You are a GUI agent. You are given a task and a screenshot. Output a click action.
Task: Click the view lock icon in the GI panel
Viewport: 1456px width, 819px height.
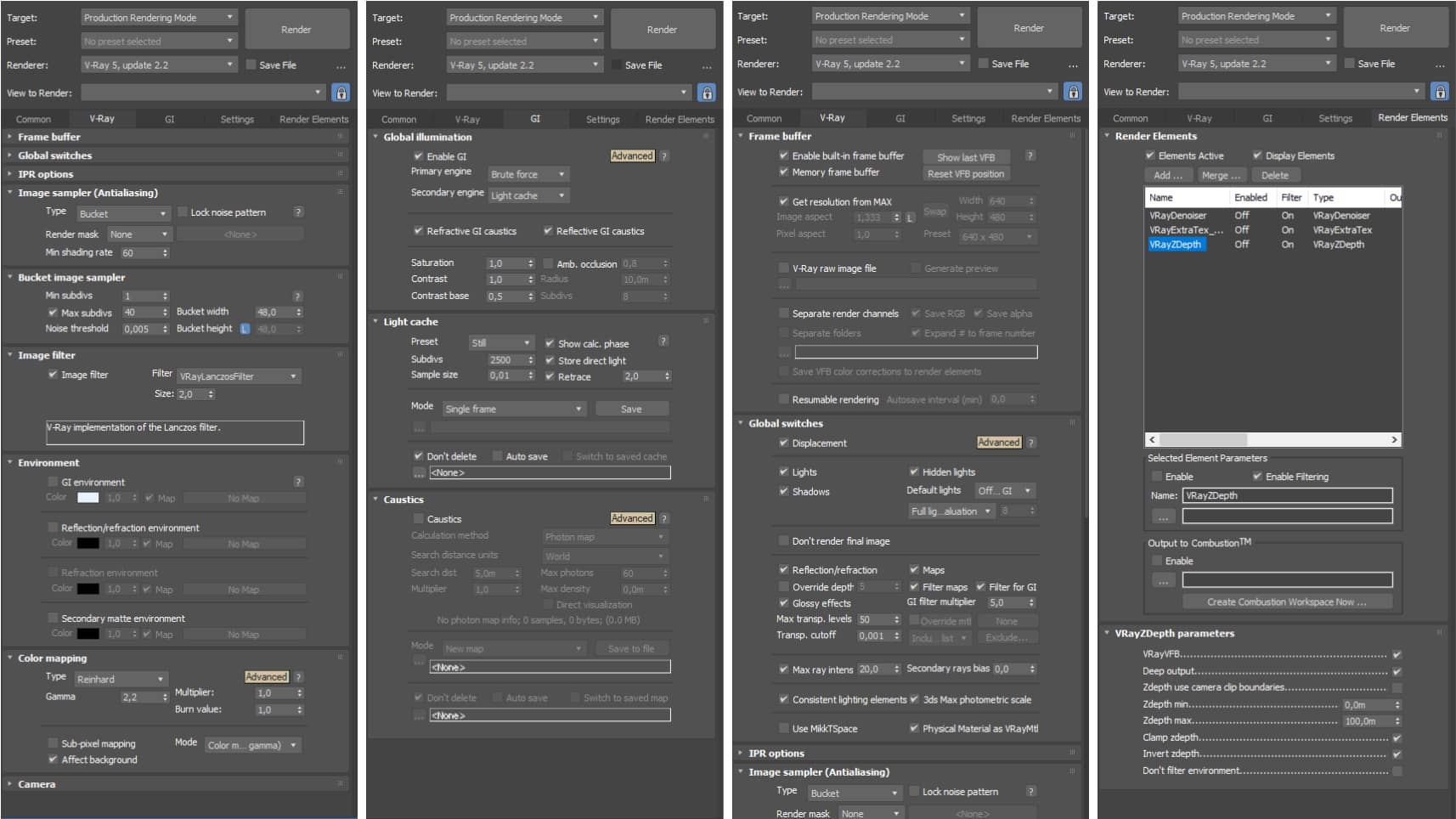coord(706,92)
